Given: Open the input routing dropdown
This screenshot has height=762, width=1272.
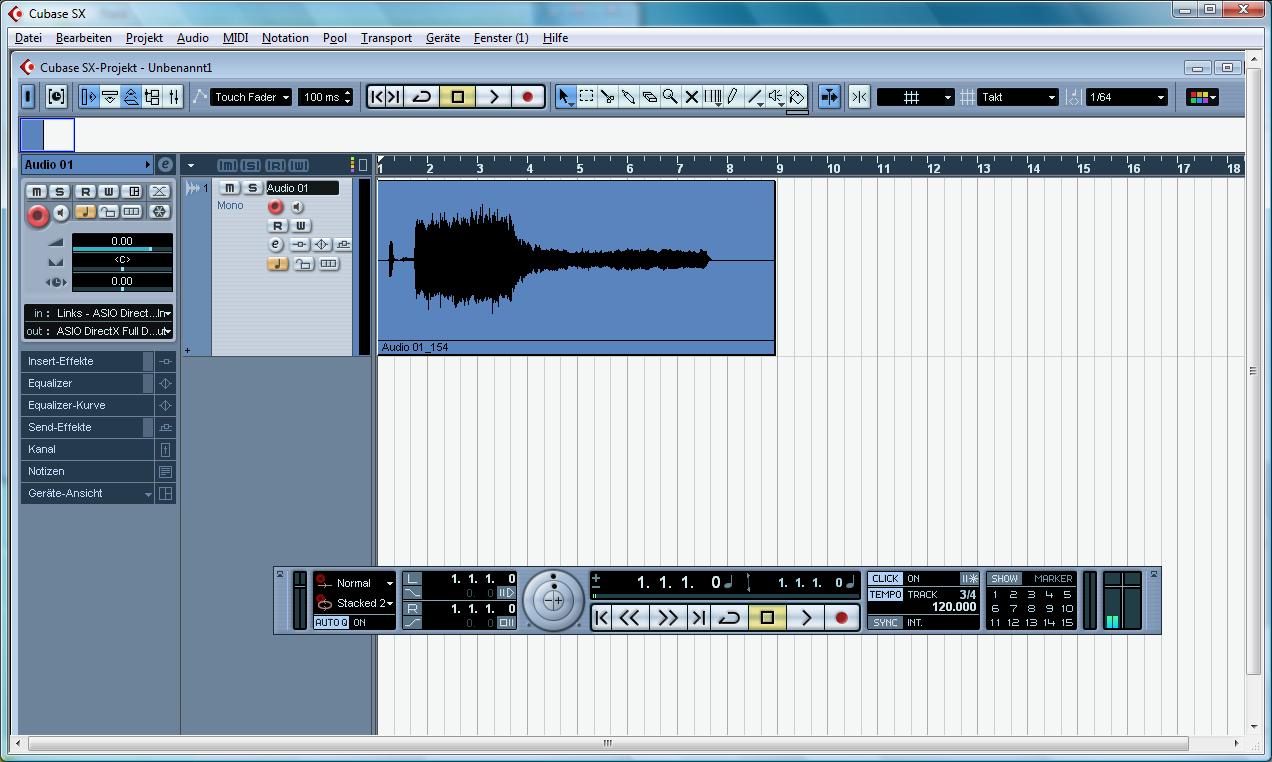Looking at the screenshot, I should (98, 313).
